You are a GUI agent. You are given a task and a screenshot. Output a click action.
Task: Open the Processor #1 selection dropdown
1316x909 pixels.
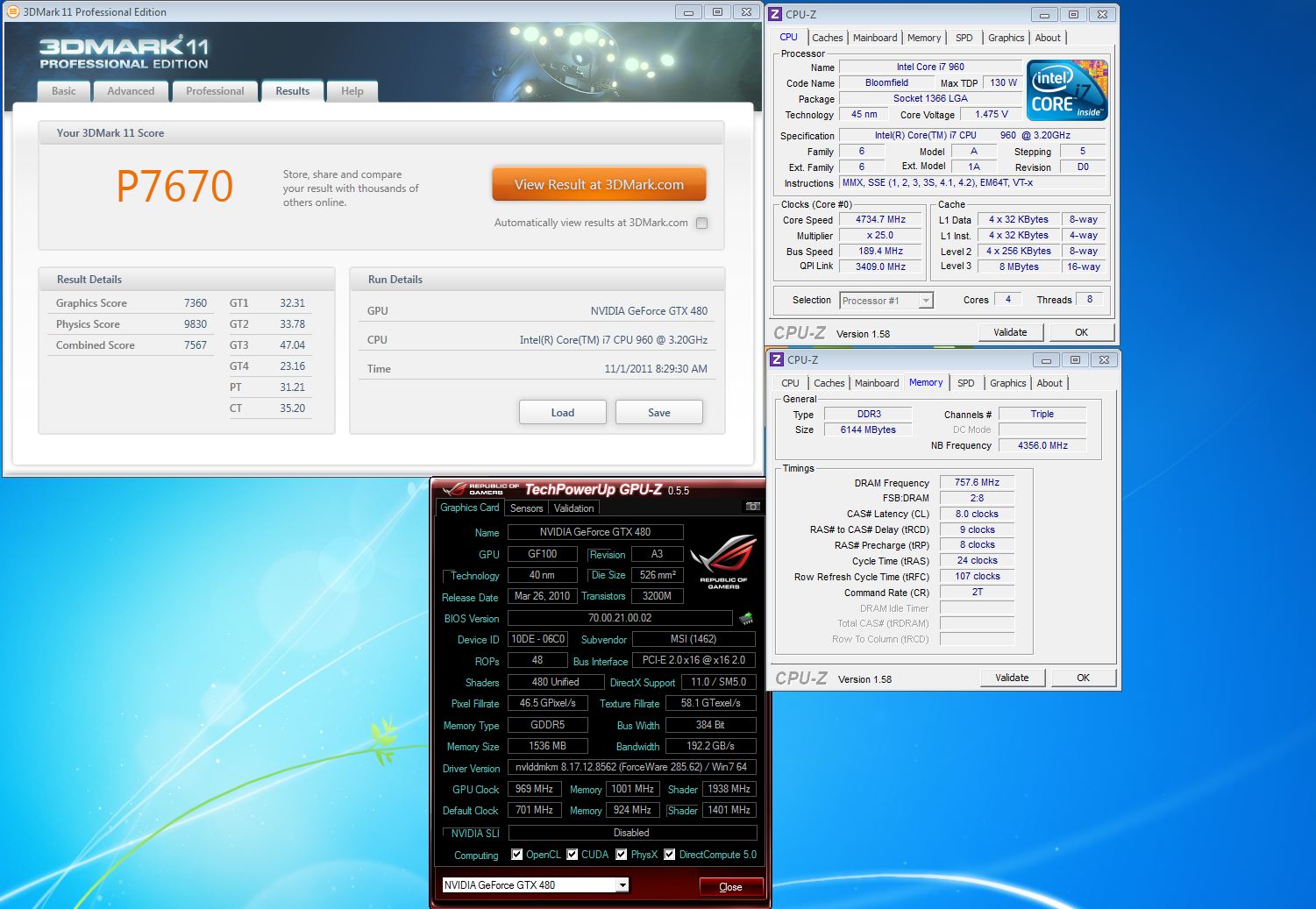(x=925, y=301)
